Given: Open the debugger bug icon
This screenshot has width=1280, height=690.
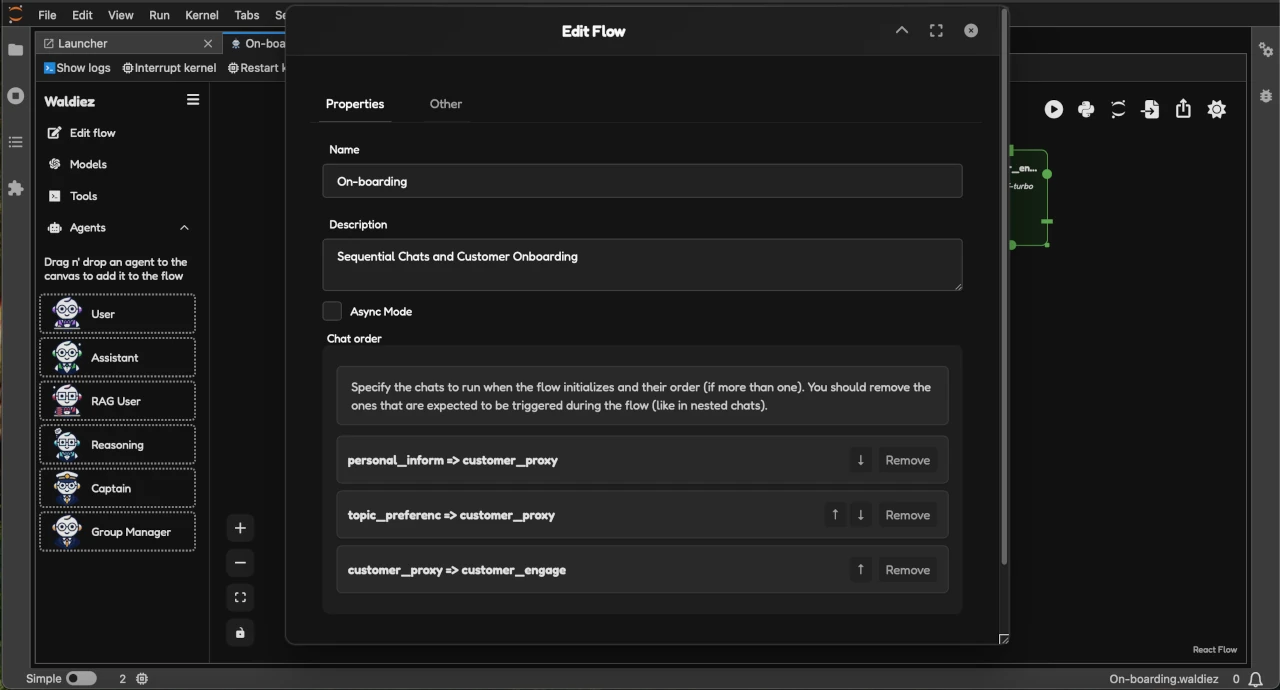Looking at the screenshot, I should 1266,96.
